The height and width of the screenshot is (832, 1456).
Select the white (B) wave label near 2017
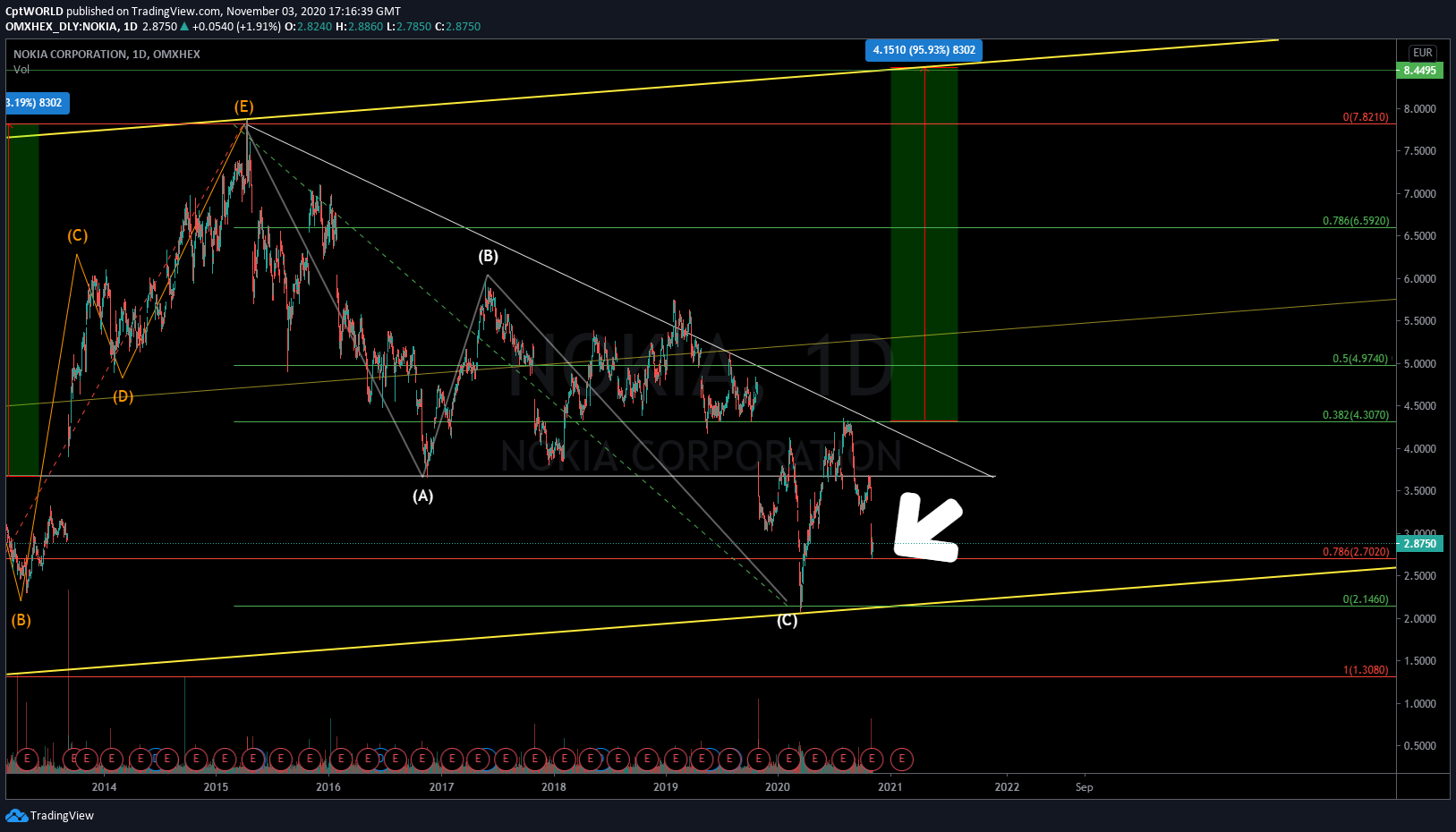488,256
